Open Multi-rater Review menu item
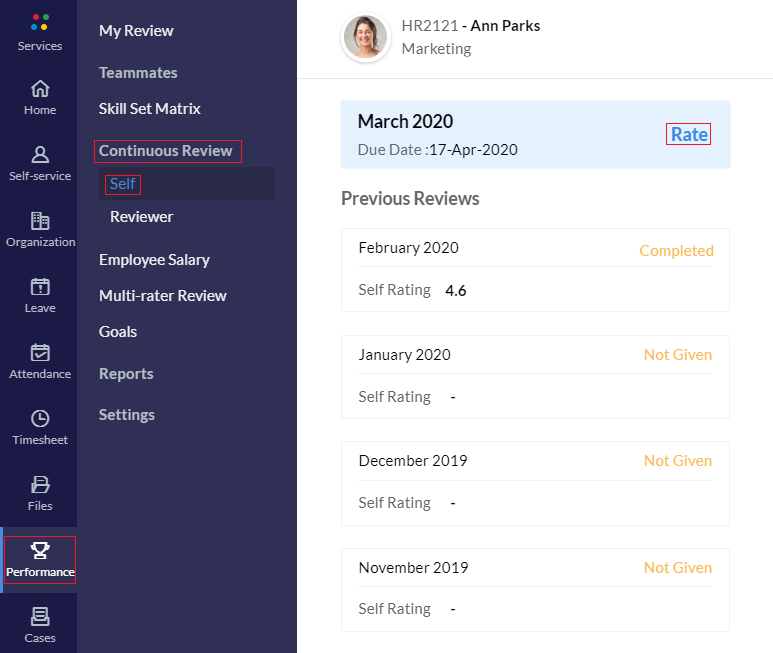The height and width of the screenshot is (653, 773). [x=163, y=296]
